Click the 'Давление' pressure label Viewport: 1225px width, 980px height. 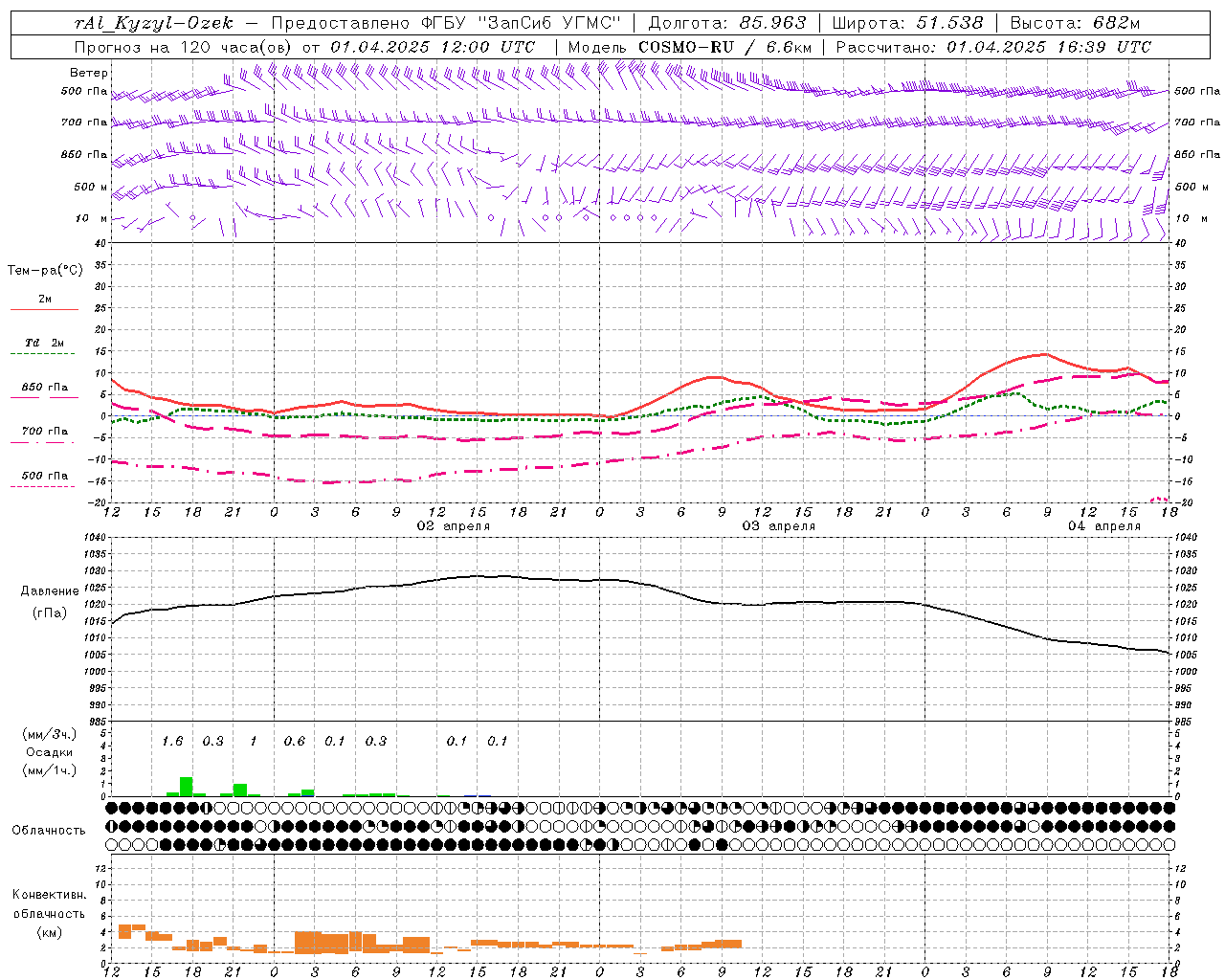[50, 591]
